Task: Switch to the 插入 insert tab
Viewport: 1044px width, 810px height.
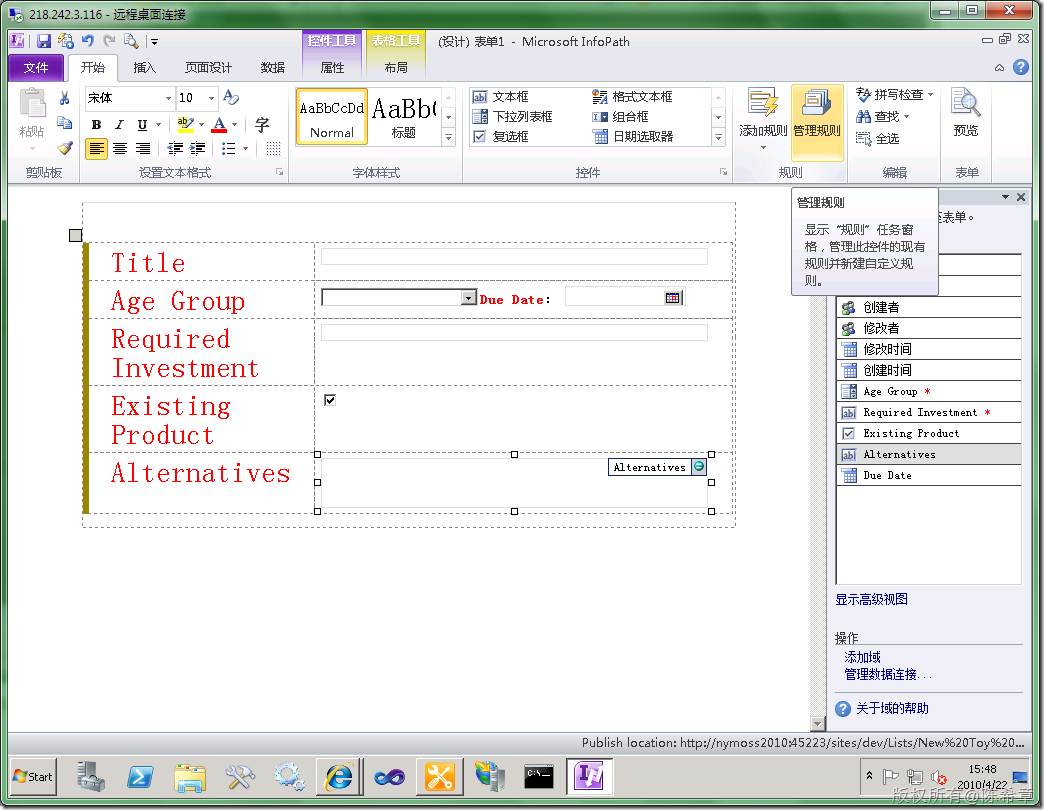Action: [x=144, y=67]
